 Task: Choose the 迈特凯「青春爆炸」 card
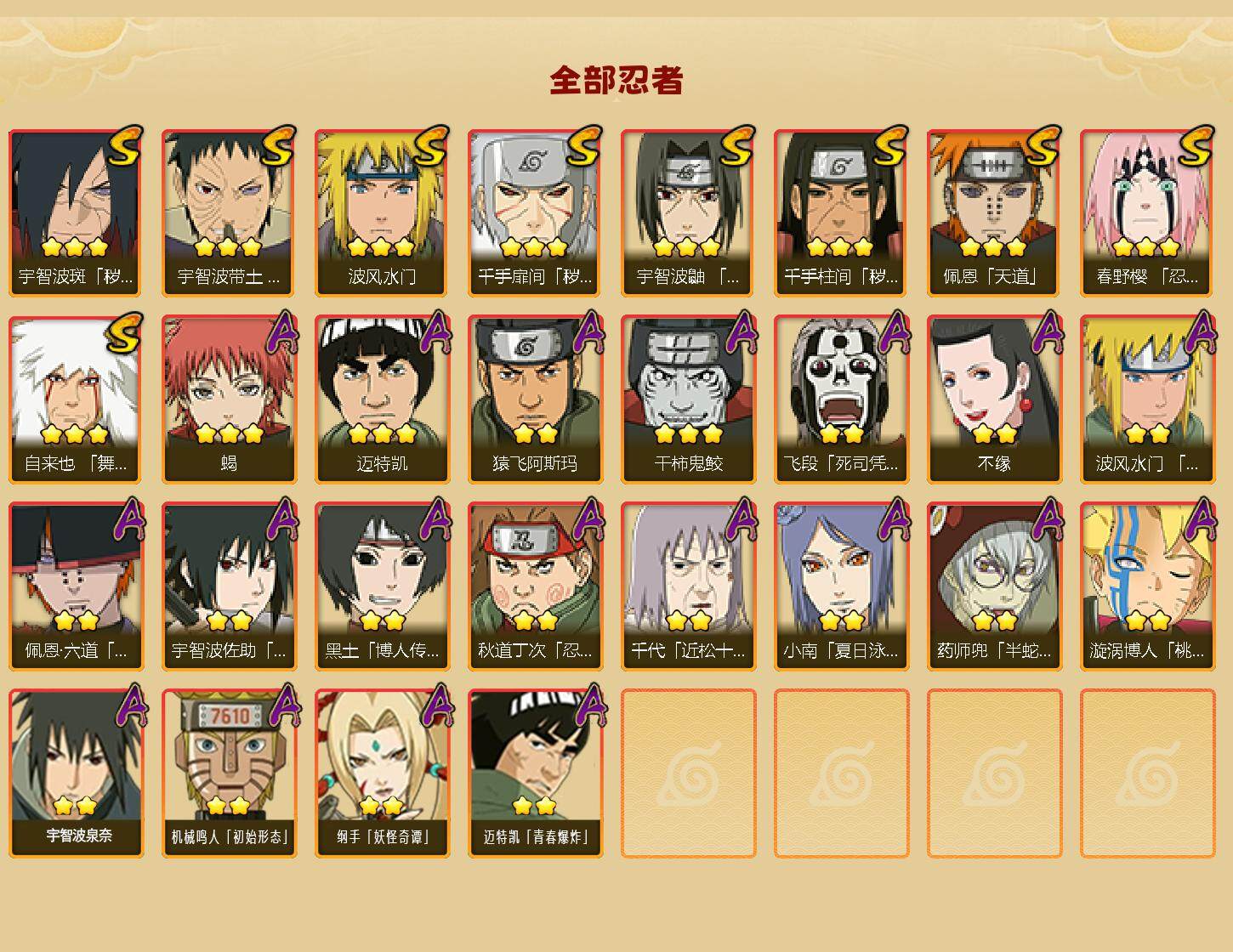pyautogui.click(x=535, y=773)
